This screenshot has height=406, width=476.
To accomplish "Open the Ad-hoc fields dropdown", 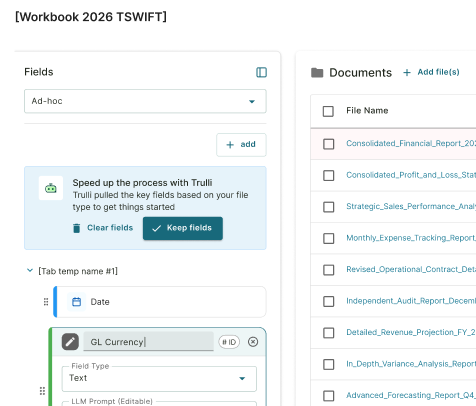I will point(145,101).
